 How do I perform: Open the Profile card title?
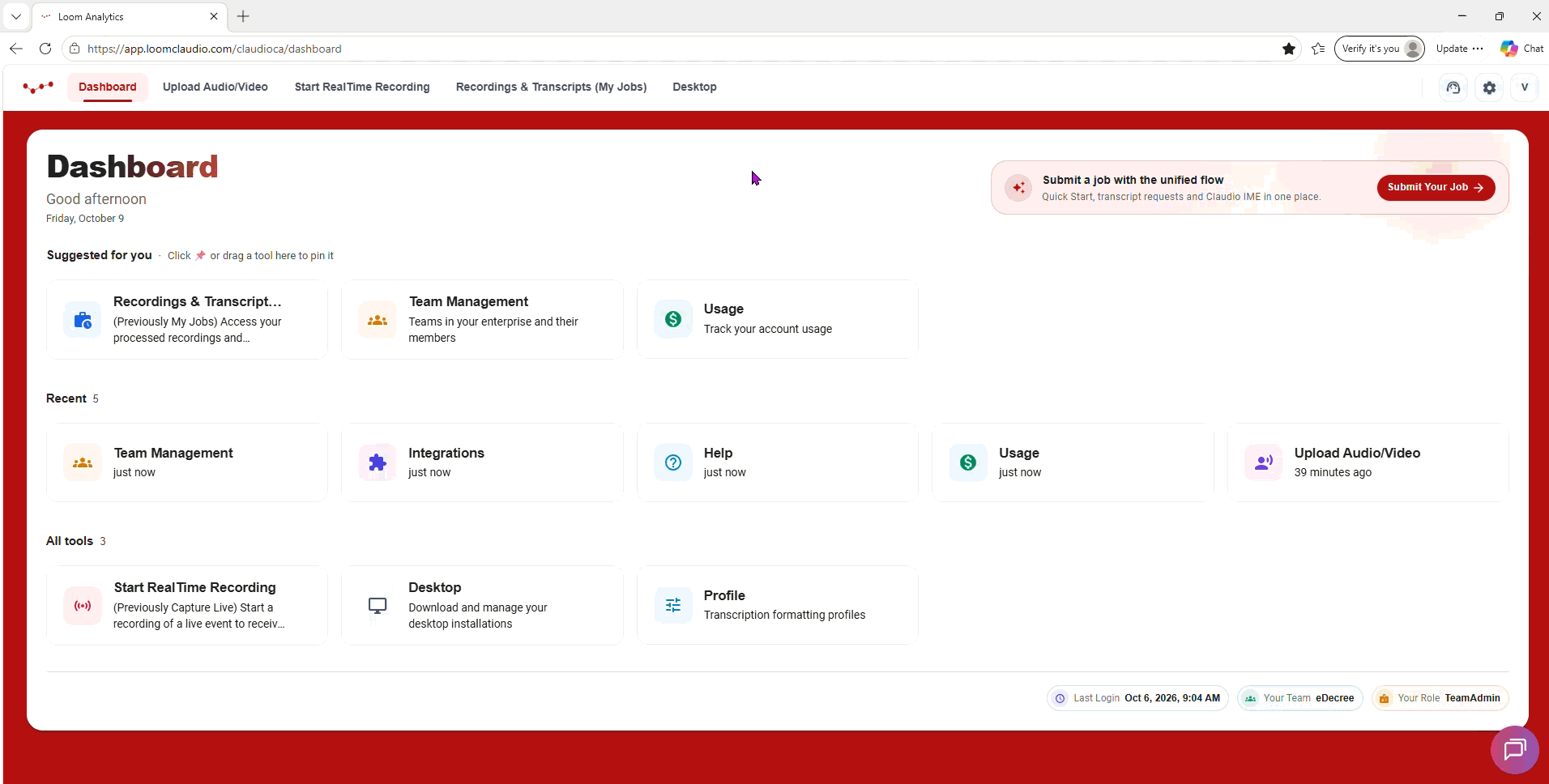point(724,595)
